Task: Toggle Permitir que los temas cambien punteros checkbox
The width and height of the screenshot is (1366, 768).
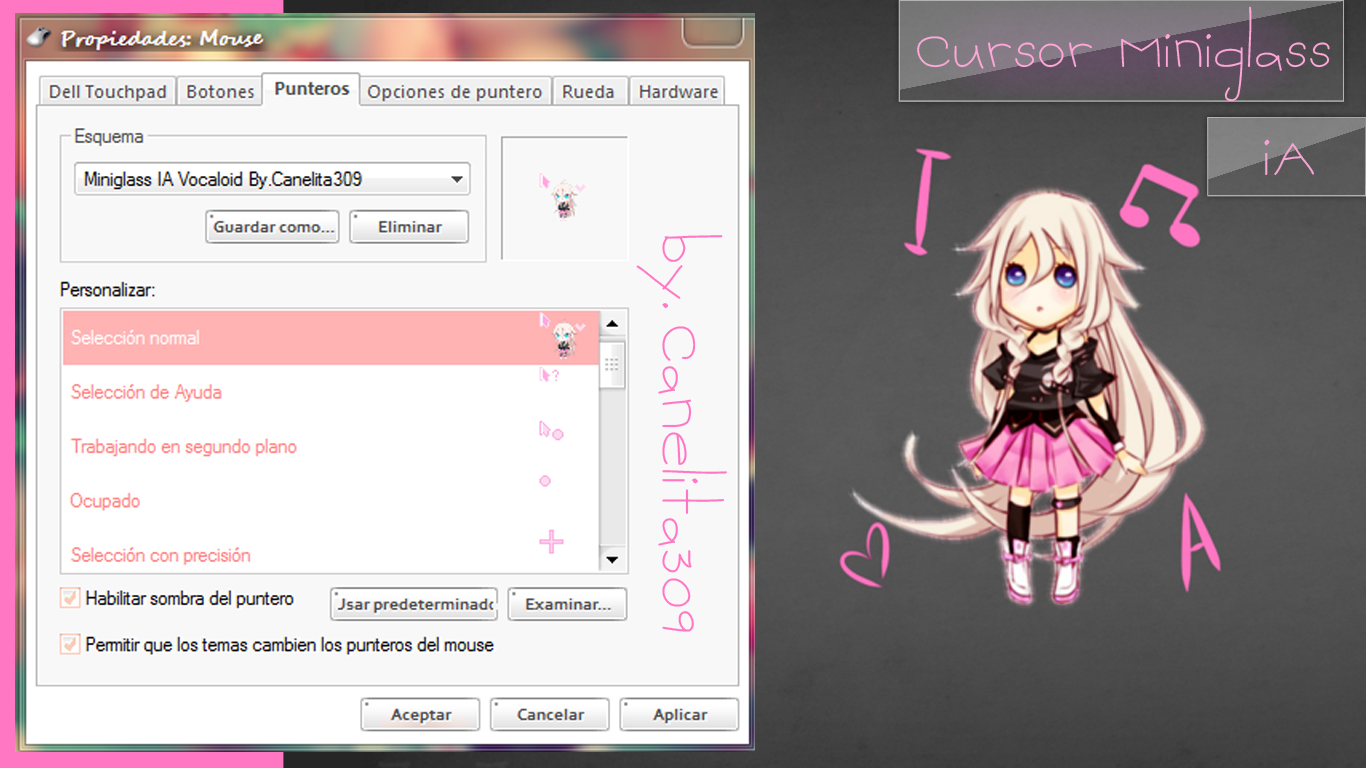Action: [x=70, y=644]
